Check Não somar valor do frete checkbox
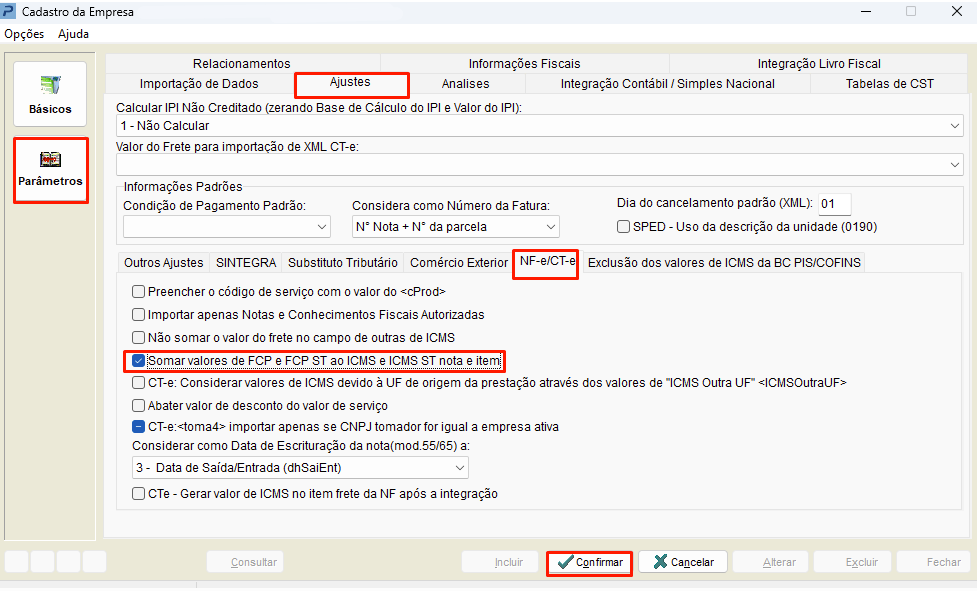Image resolution: width=977 pixels, height=591 pixels. tap(138, 338)
